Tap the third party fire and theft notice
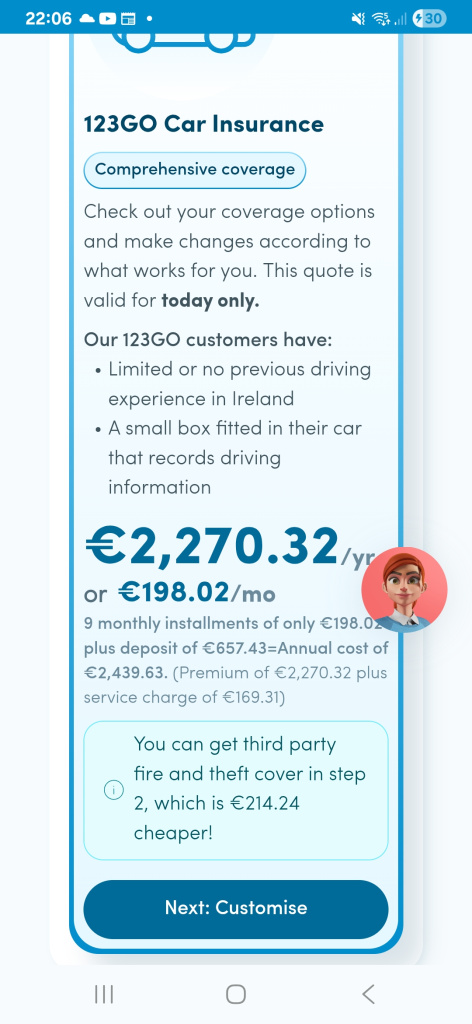Screen dimensions: 472x1024 (x=236, y=790)
